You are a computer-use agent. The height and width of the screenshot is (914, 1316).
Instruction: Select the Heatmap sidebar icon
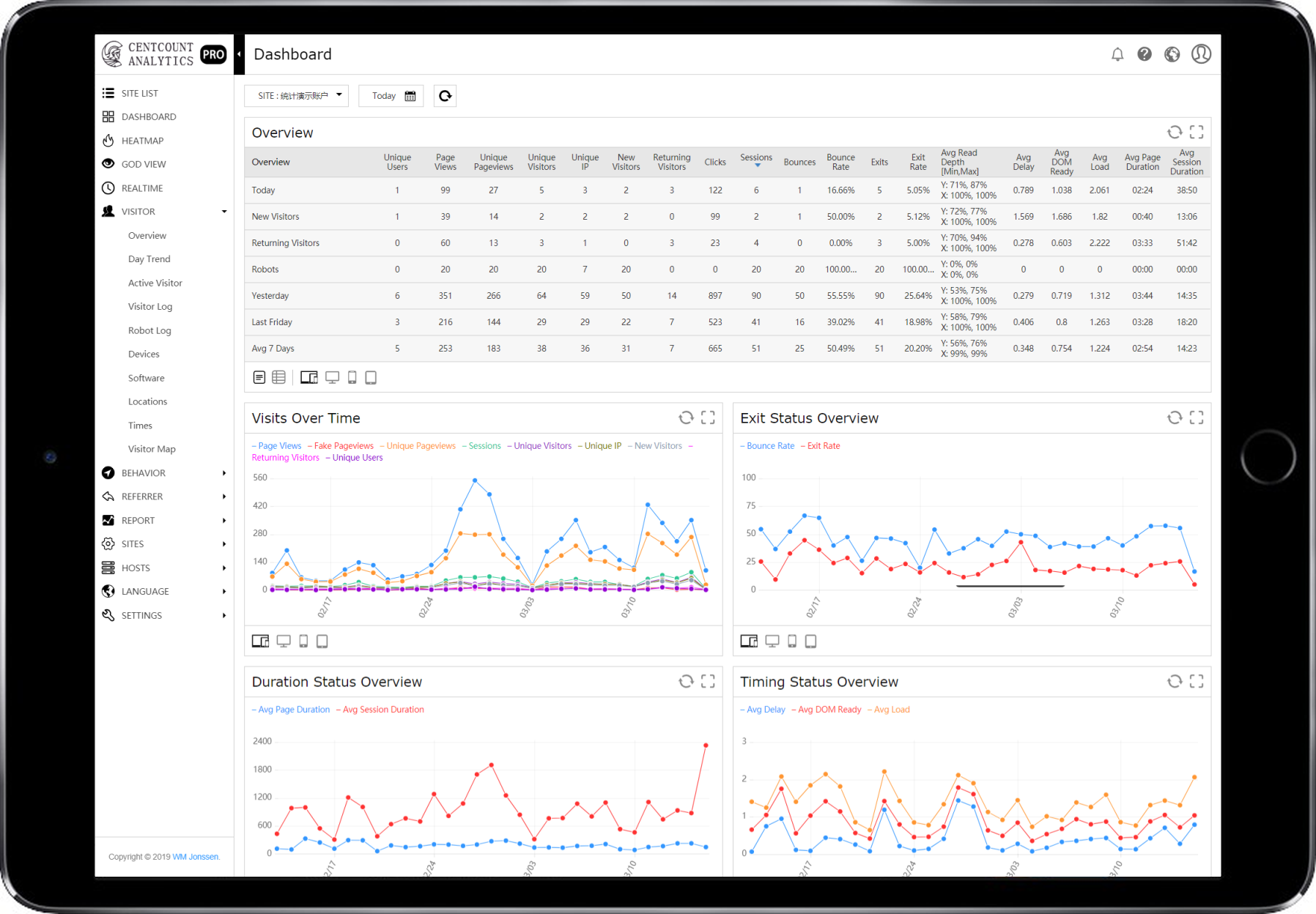tap(108, 140)
